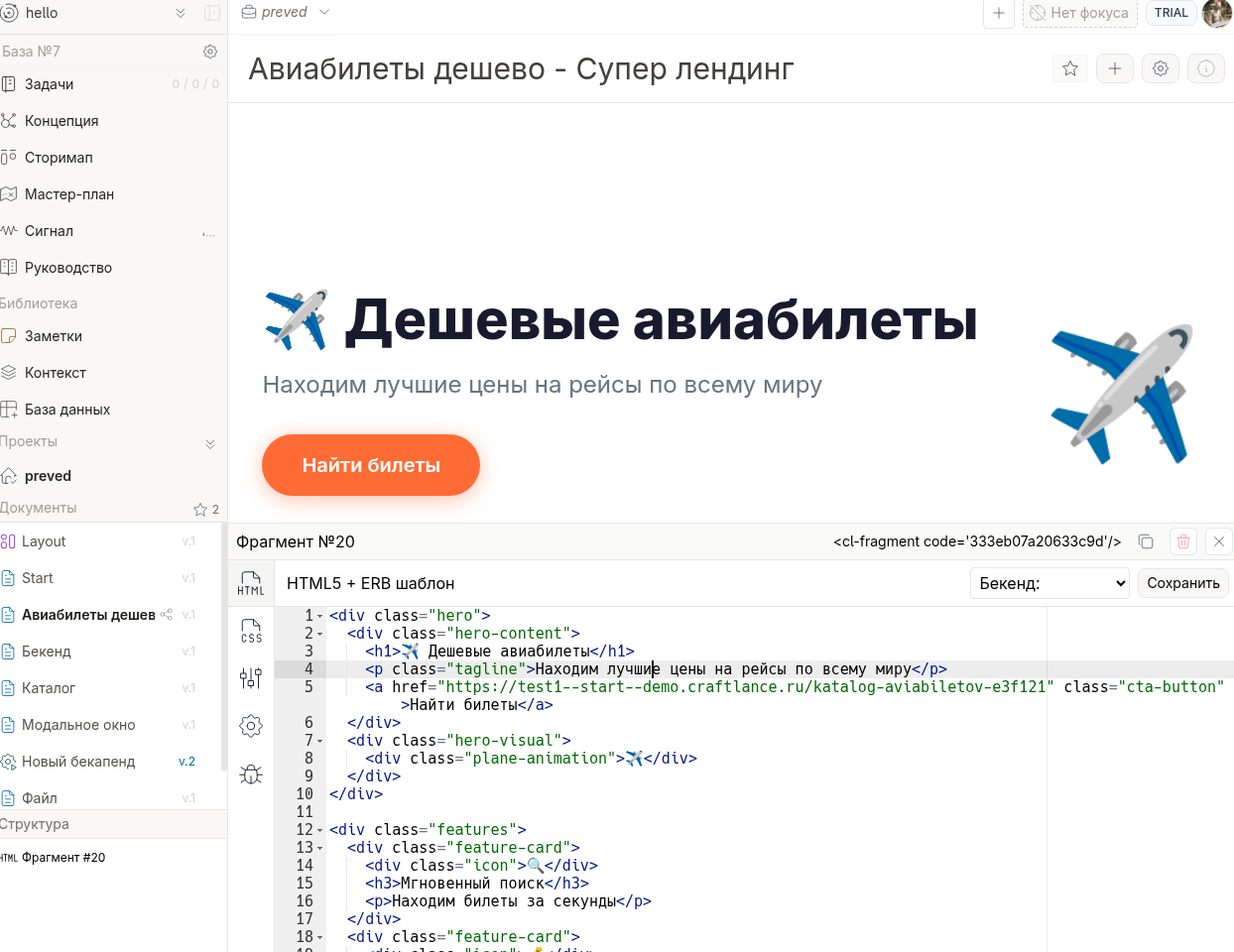
Task: Open Сторимап in the sidebar
Action: [x=59, y=158]
